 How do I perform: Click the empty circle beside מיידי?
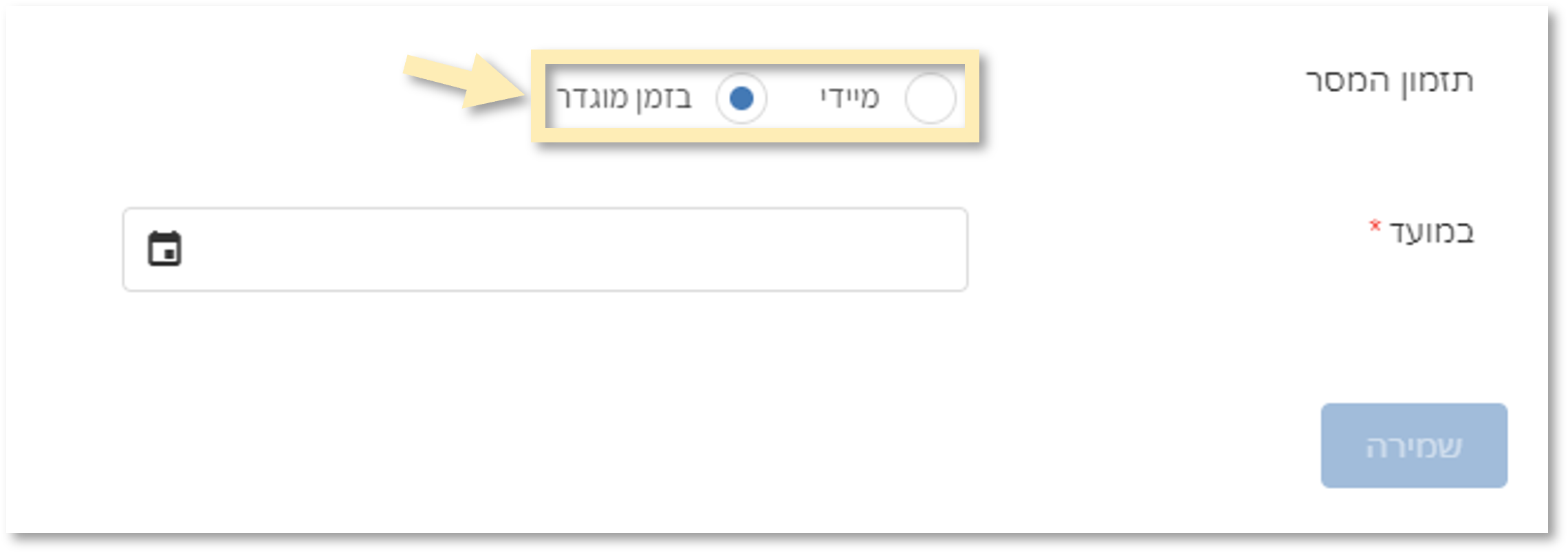coord(930,98)
